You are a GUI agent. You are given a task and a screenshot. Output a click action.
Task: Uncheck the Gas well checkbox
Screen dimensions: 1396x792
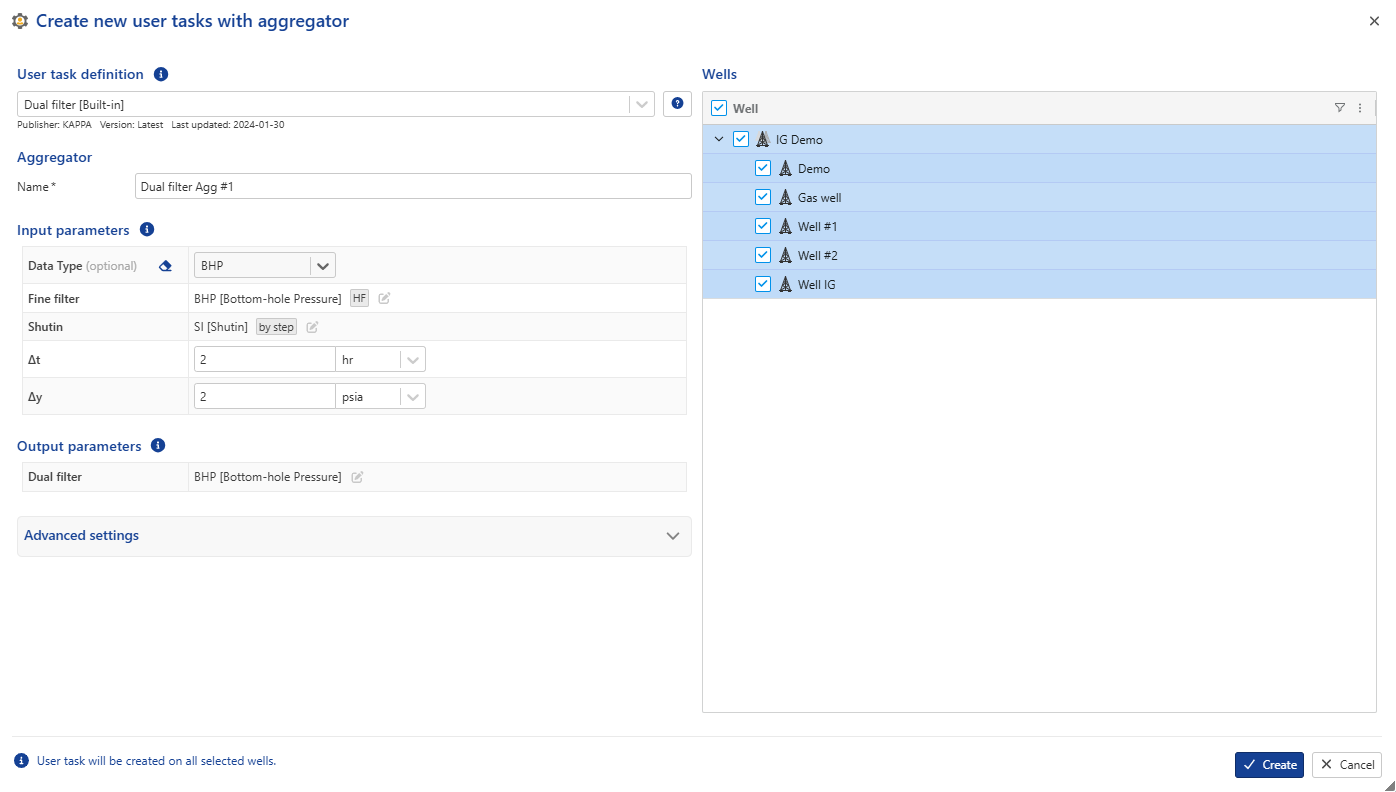[x=763, y=196]
